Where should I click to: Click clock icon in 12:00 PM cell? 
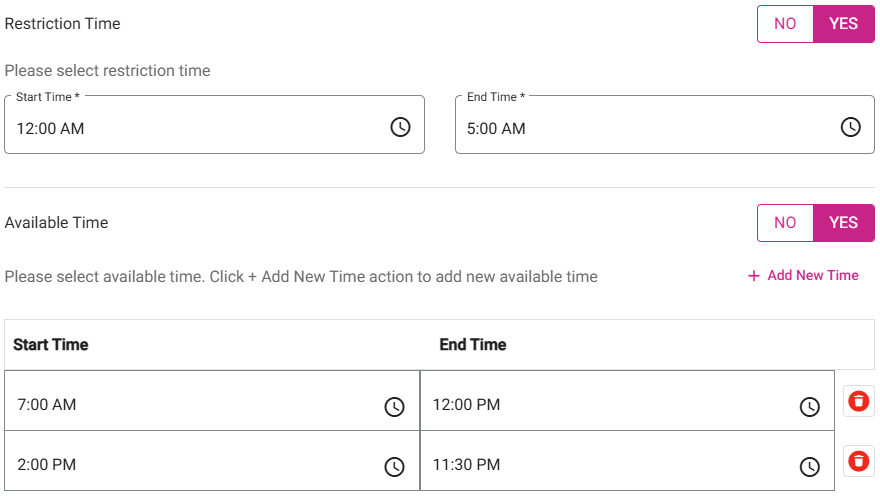click(810, 406)
